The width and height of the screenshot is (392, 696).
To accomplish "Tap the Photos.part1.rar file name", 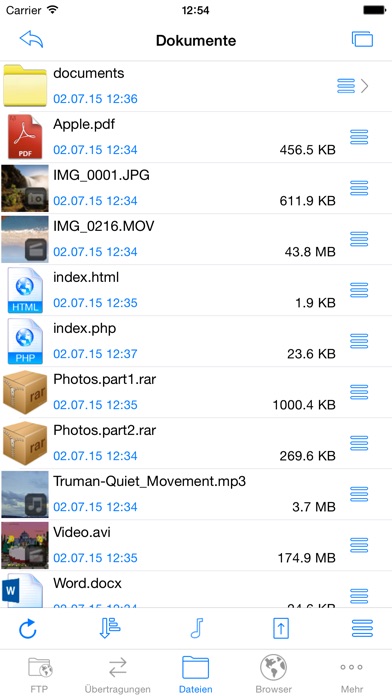I will [x=105, y=380].
